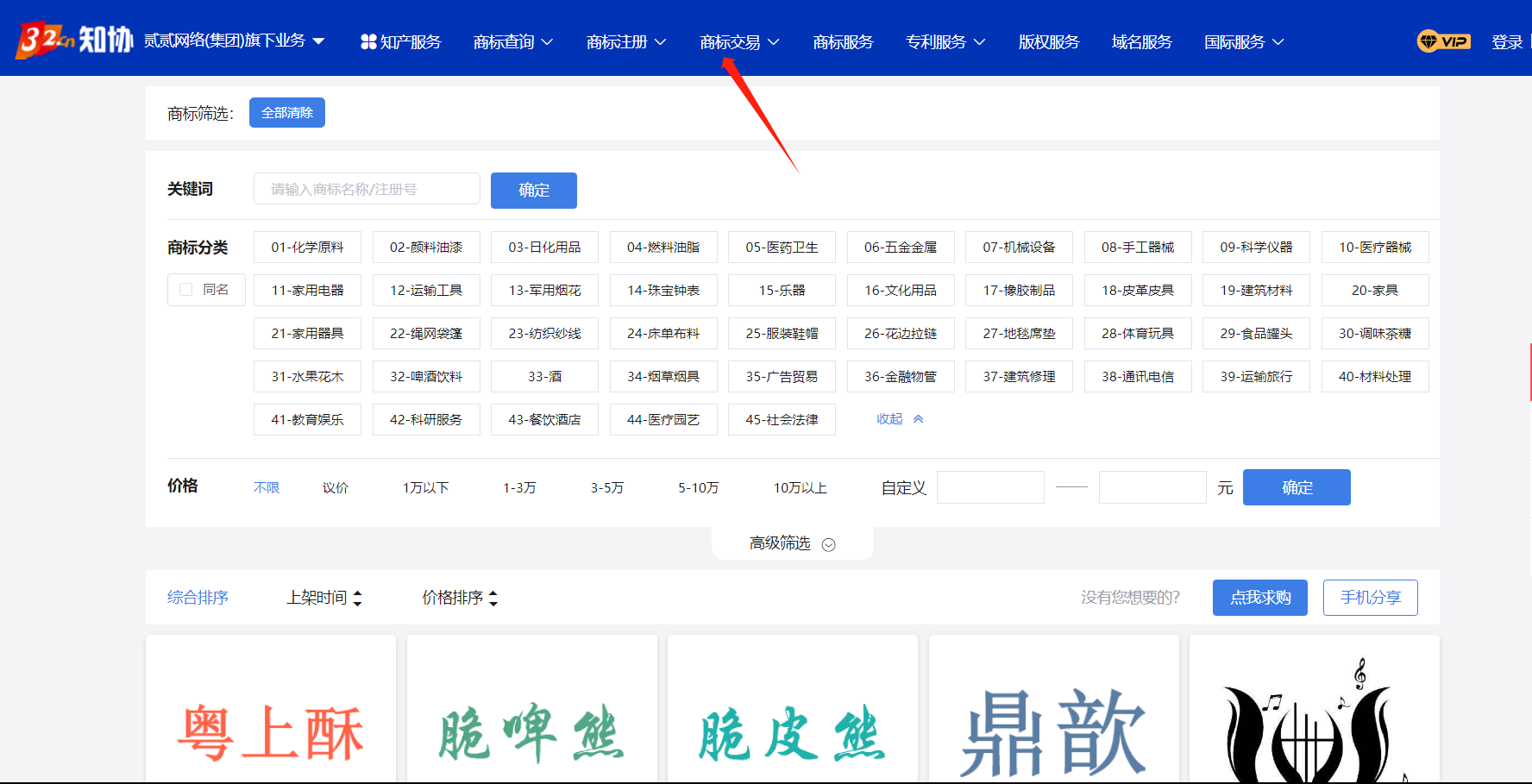Open the 商标注册 dropdown menu

[x=626, y=41]
